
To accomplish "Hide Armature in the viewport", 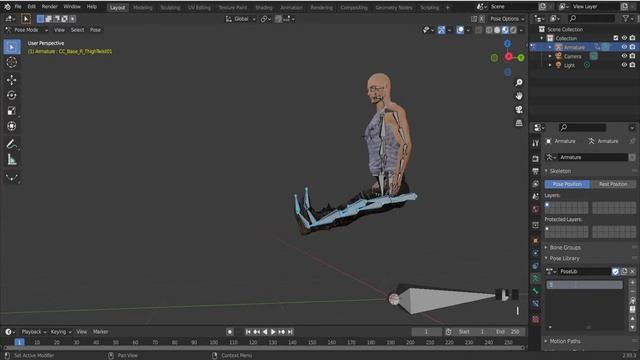I will pyautogui.click(x=624, y=47).
